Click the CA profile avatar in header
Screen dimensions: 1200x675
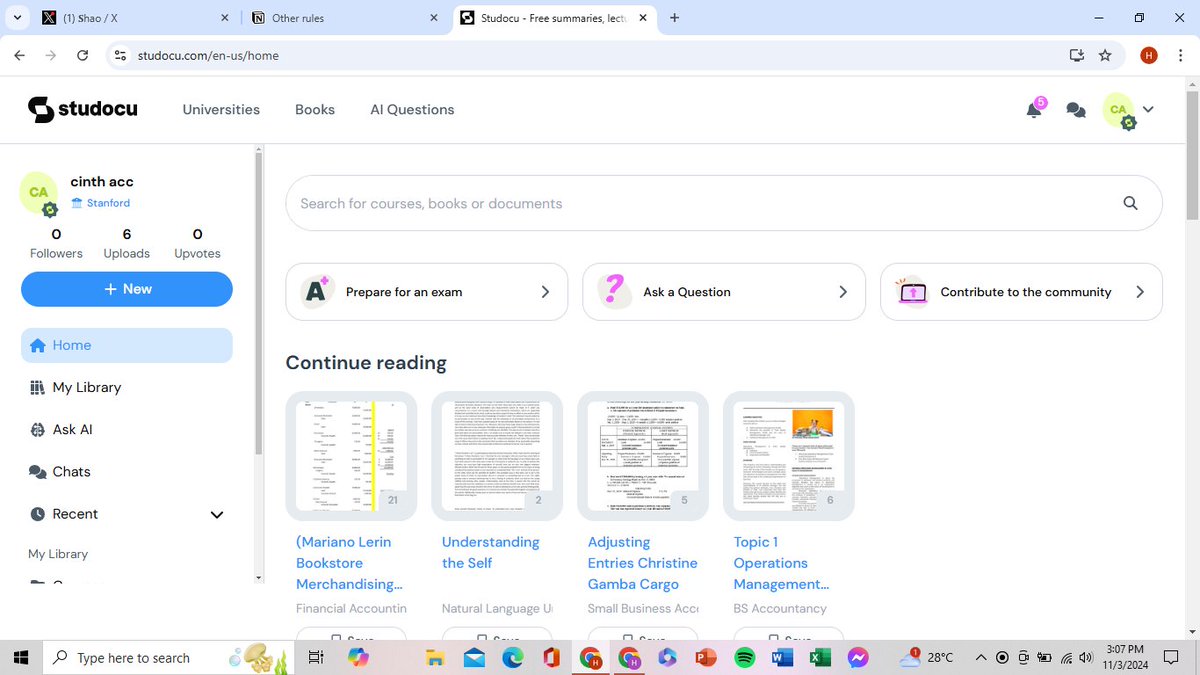pyautogui.click(x=1119, y=110)
